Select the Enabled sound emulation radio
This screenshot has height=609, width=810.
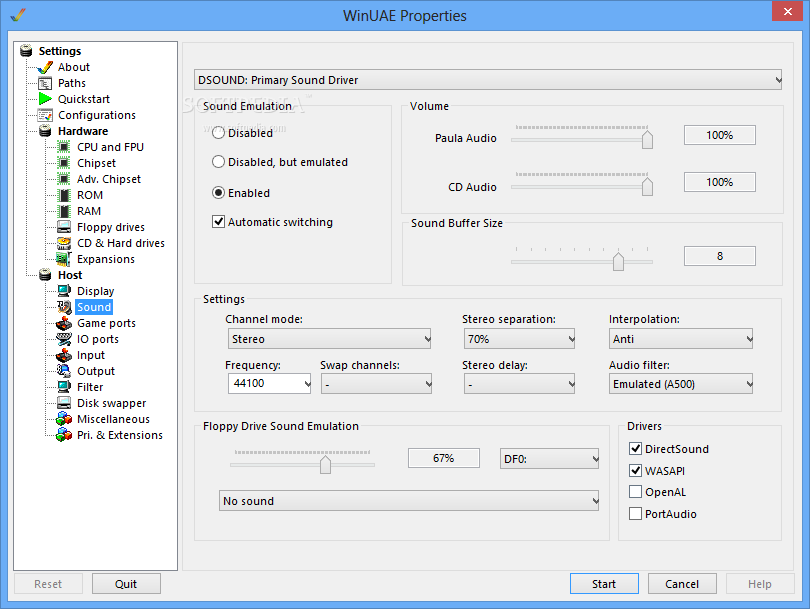click(x=219, y=193)
